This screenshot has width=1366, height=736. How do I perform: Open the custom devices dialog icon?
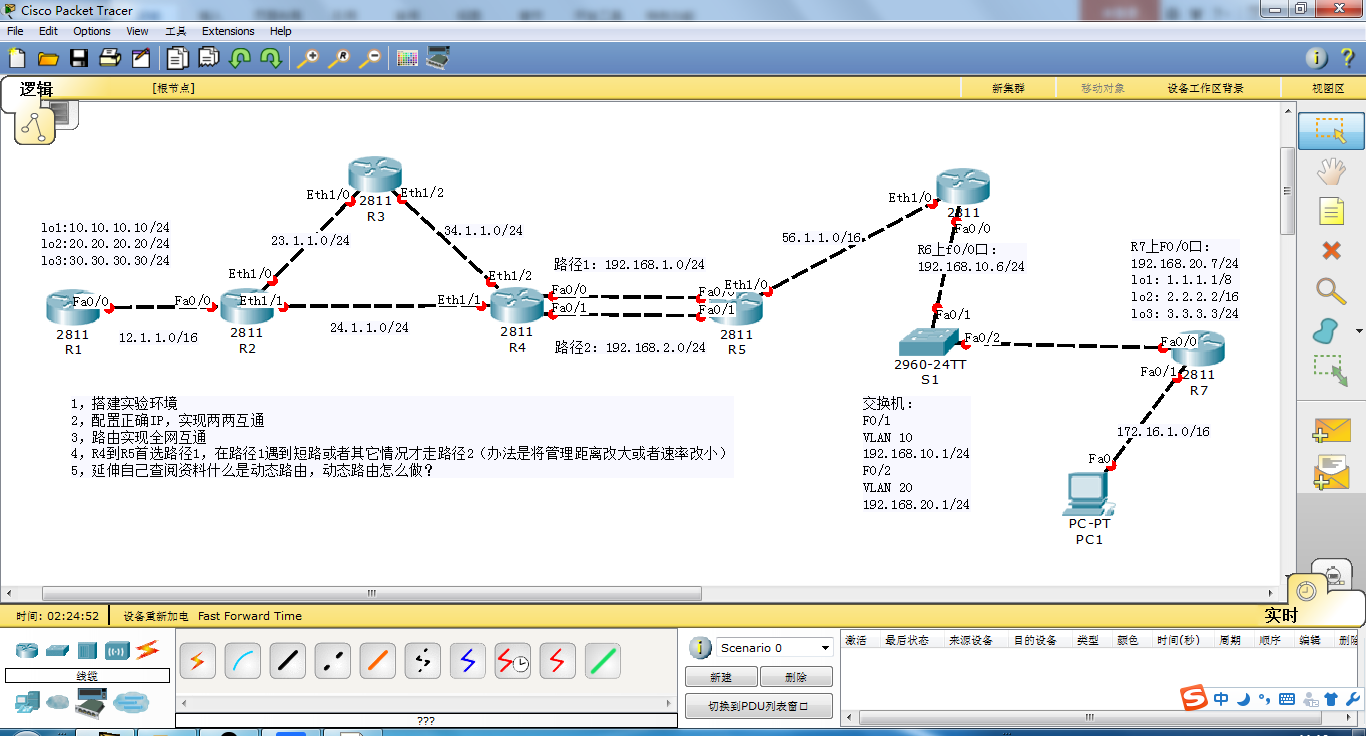438,58
